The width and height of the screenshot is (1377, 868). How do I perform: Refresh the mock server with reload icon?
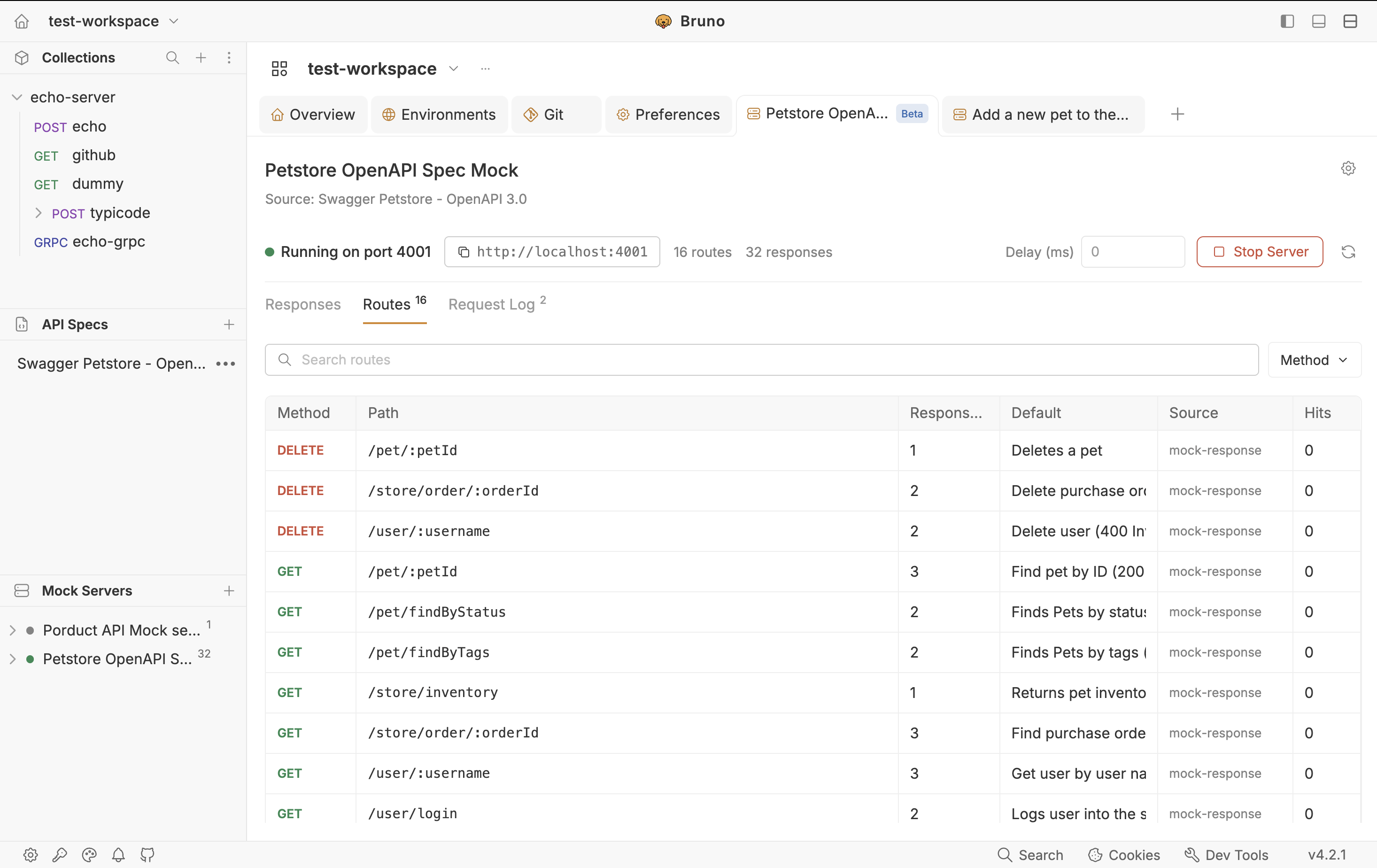tap(1348, 252)
